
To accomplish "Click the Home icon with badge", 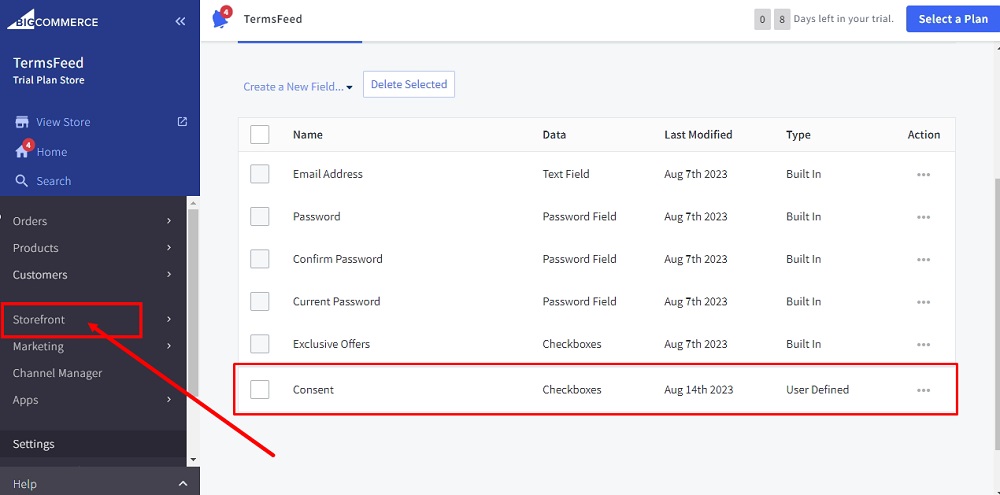I will (22, 150).
